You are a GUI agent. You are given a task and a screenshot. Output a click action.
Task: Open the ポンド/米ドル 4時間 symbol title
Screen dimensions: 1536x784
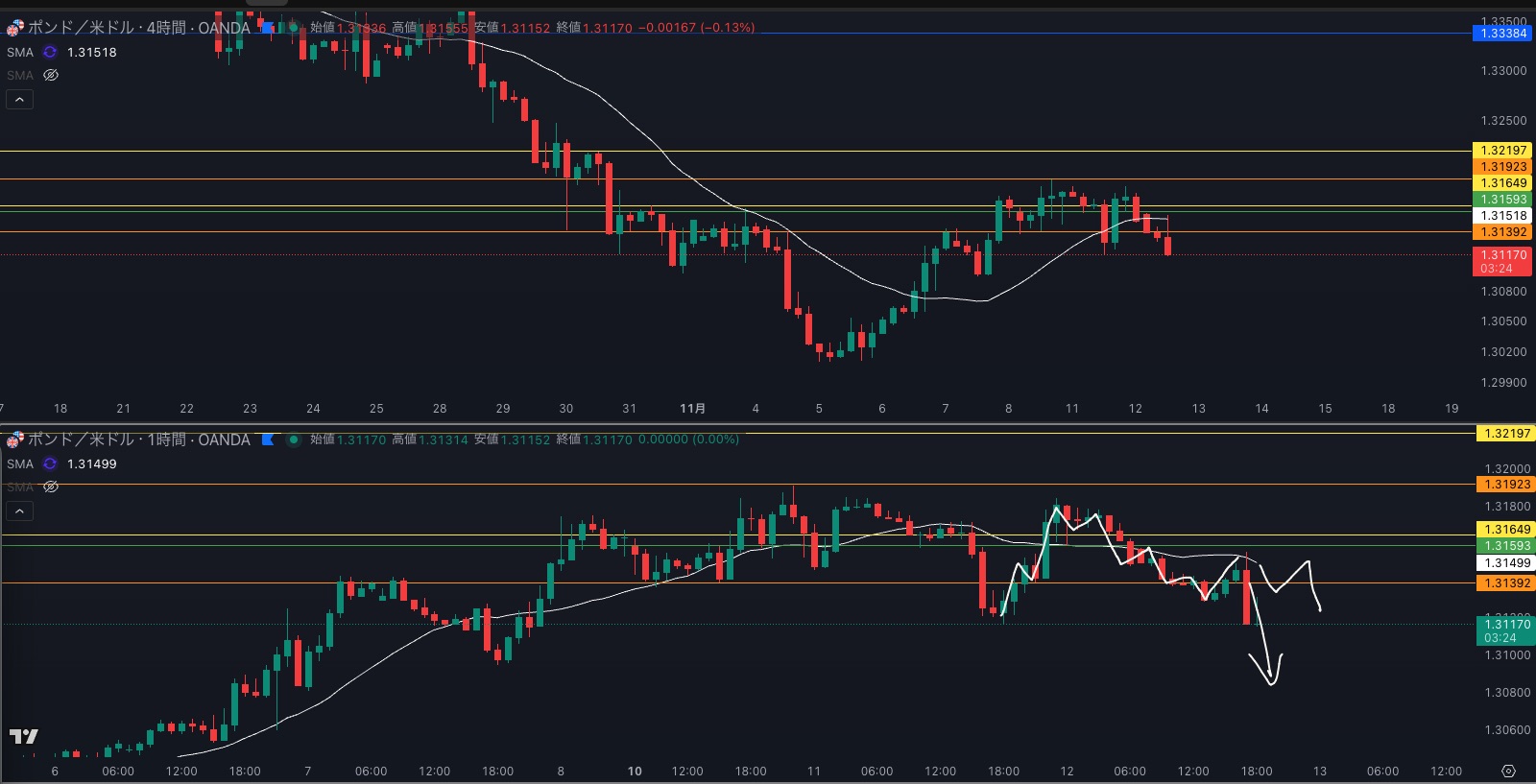pyautogui.click(x=138, y=28)
